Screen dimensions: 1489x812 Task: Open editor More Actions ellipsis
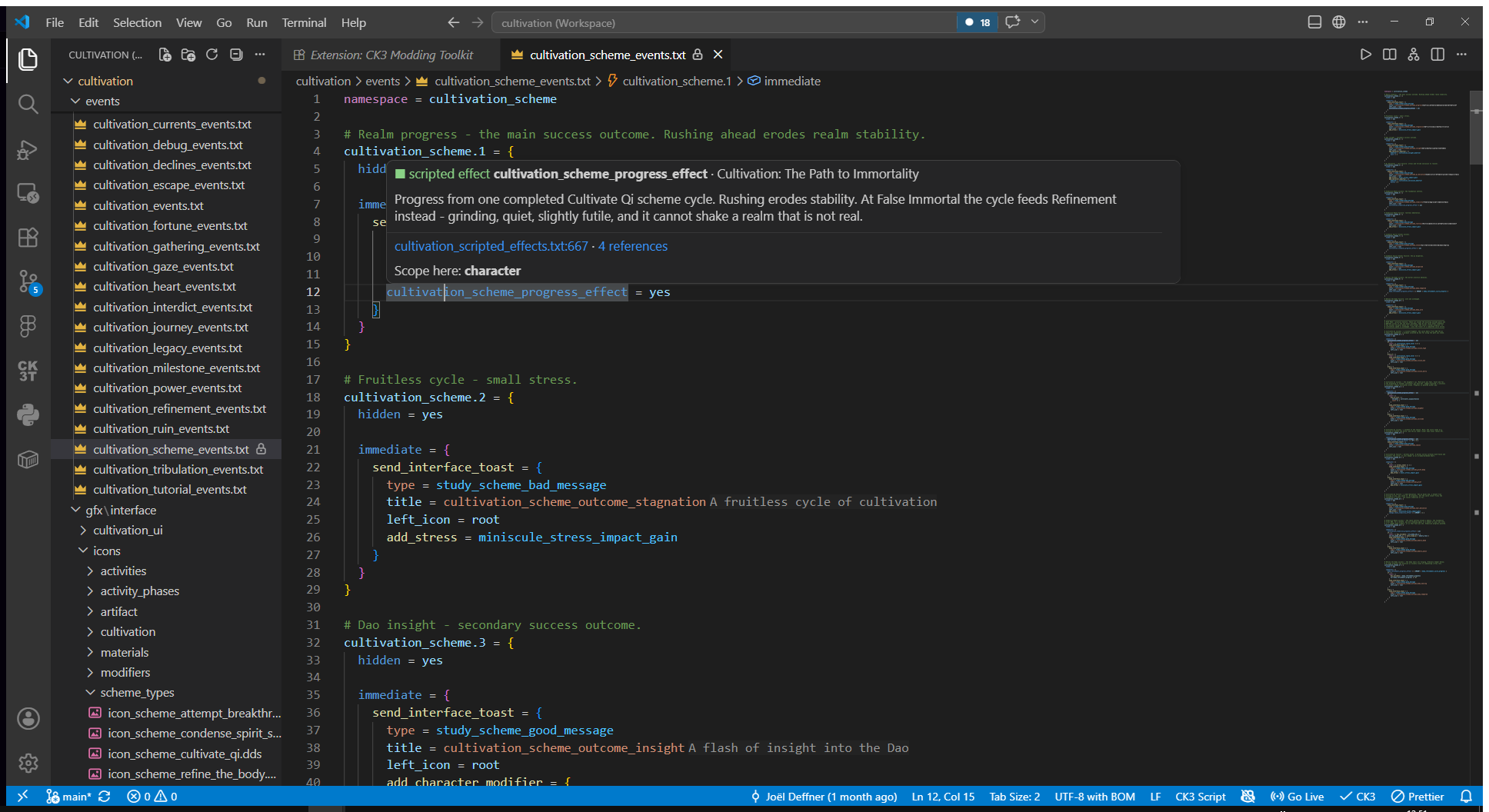[1461, 55]
